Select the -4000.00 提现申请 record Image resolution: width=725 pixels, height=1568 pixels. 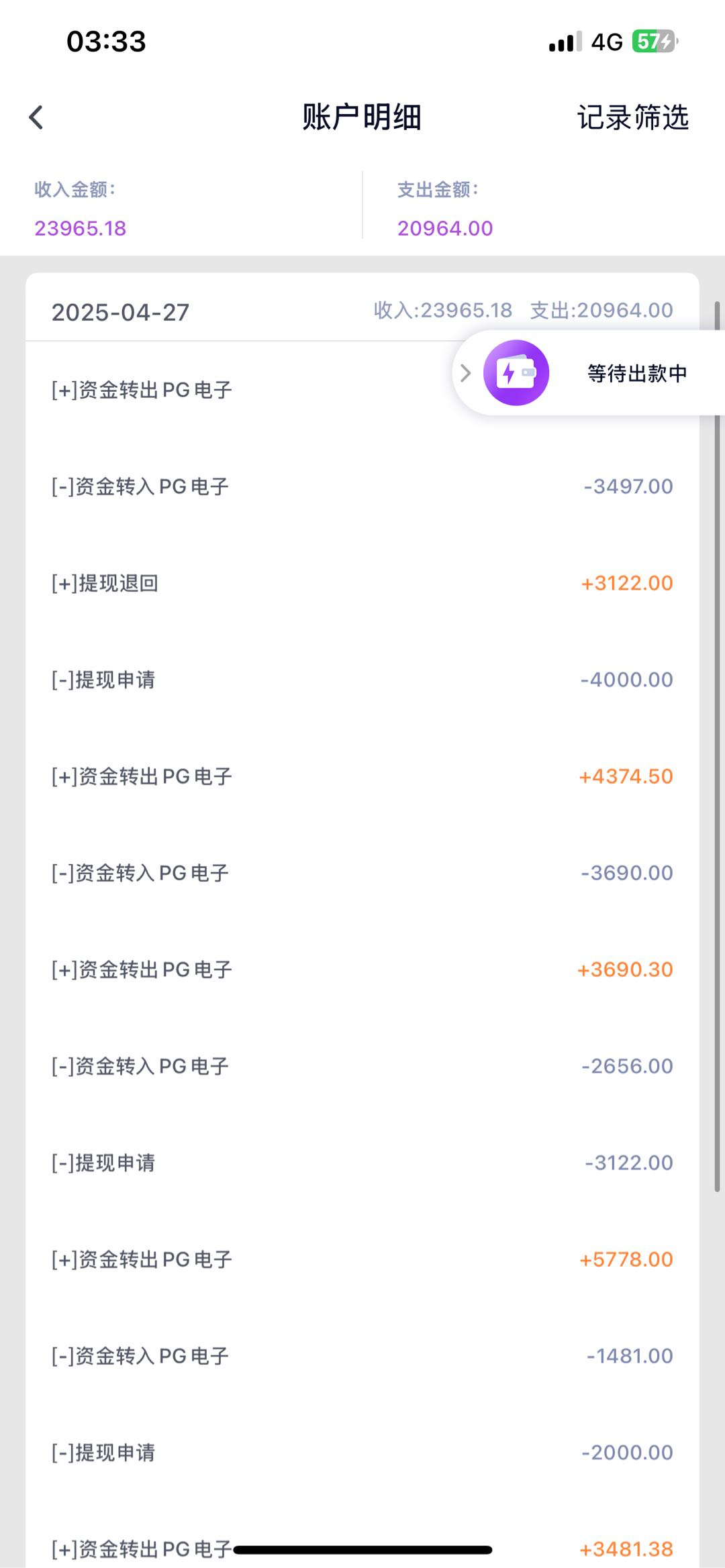coord(362,680)
